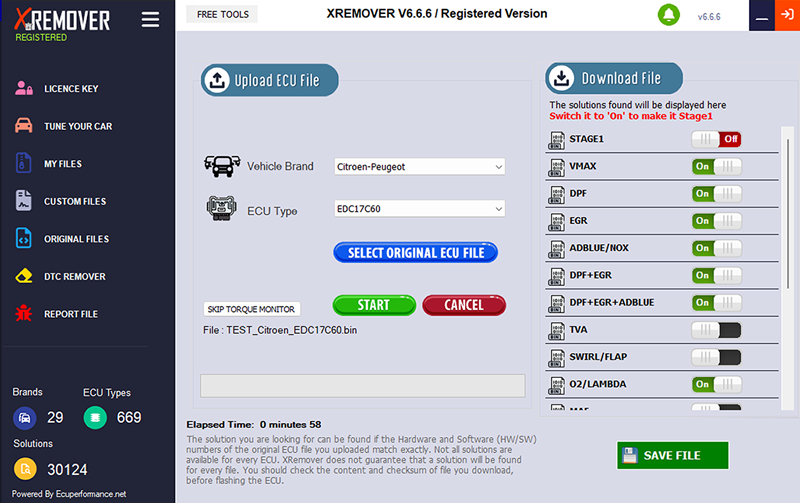Click the green START button

click(374, 305)
